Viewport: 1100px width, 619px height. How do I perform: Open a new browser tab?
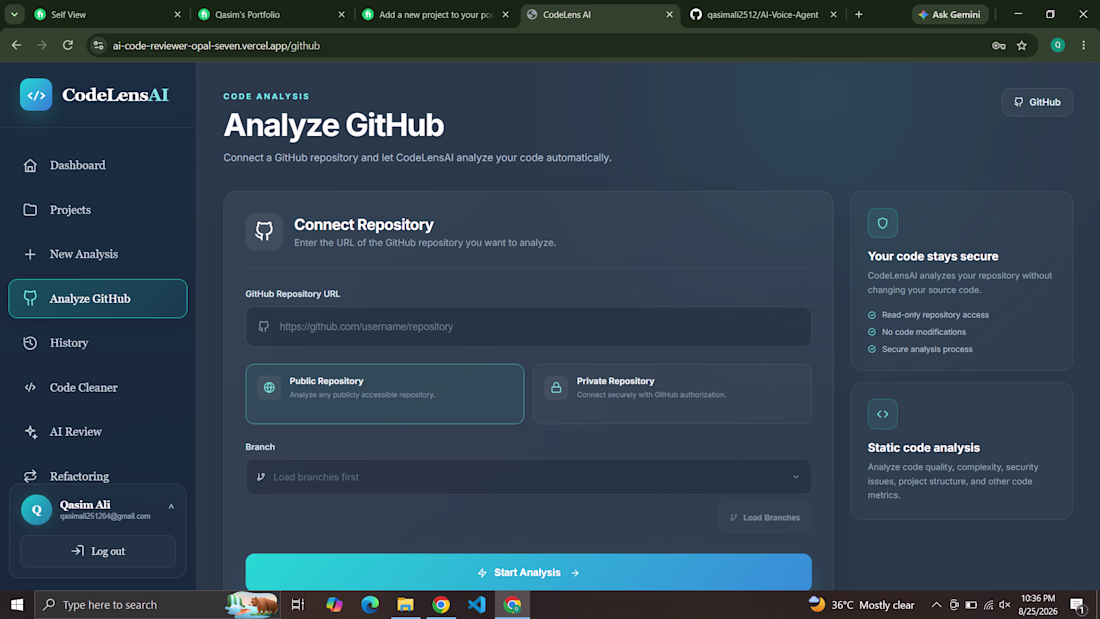pos(859,14)
